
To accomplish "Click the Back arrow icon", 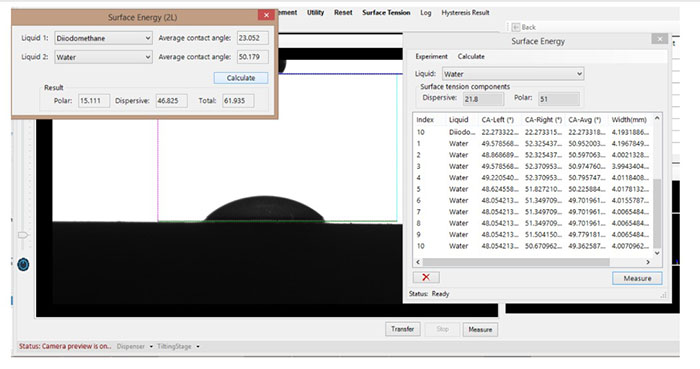I will point(516,27).
